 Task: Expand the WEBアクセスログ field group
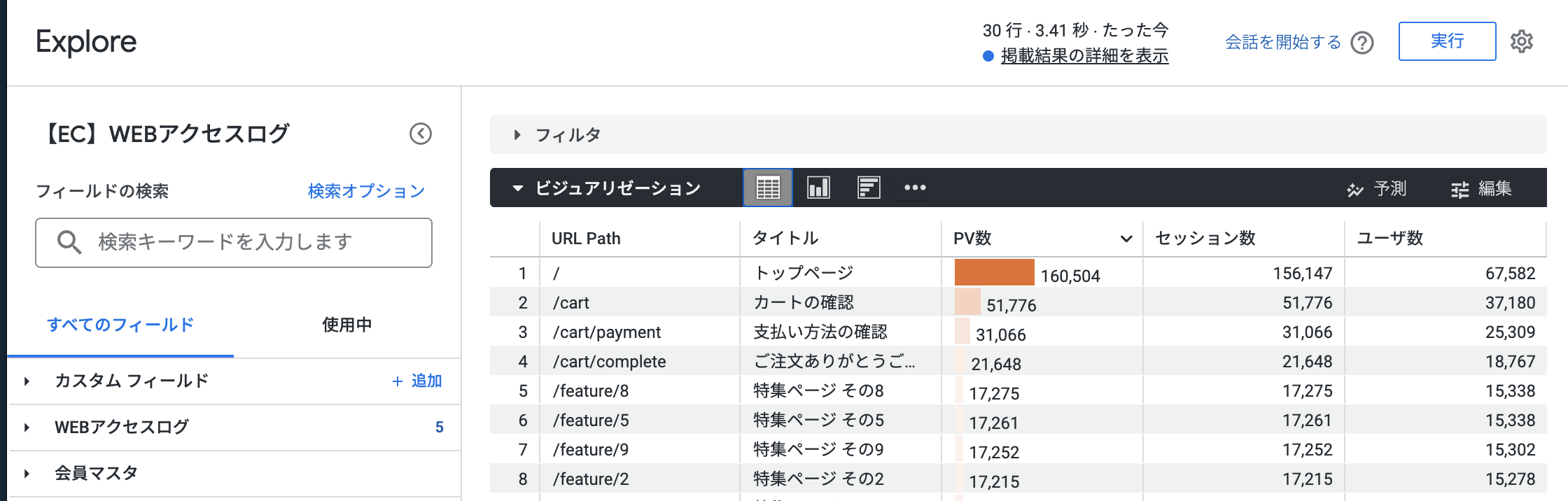coord(27,428)
